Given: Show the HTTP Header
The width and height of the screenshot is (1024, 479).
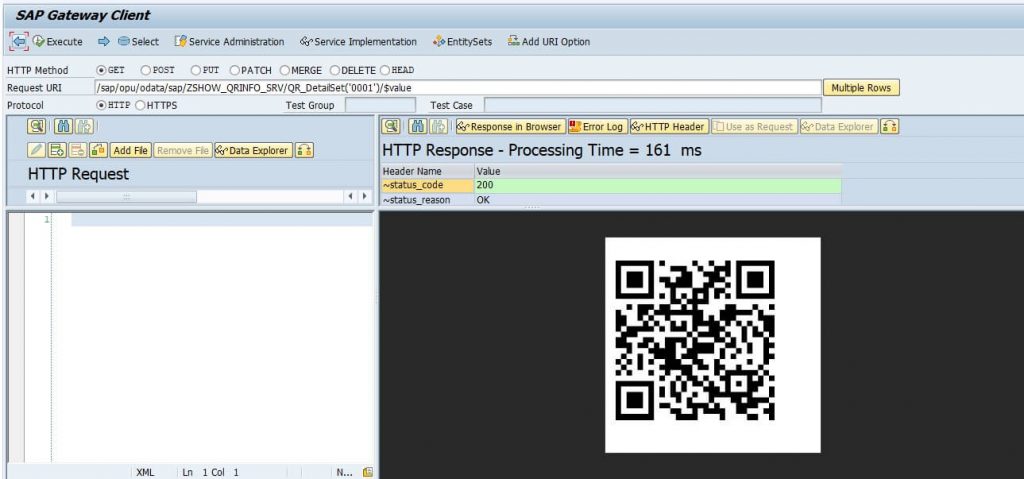Looking at the screenshot, I should coord(669,127).
